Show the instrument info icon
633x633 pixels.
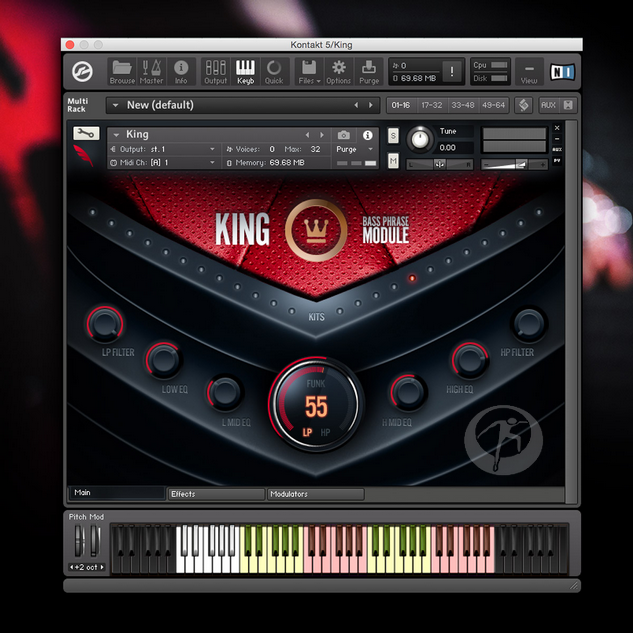367,135
